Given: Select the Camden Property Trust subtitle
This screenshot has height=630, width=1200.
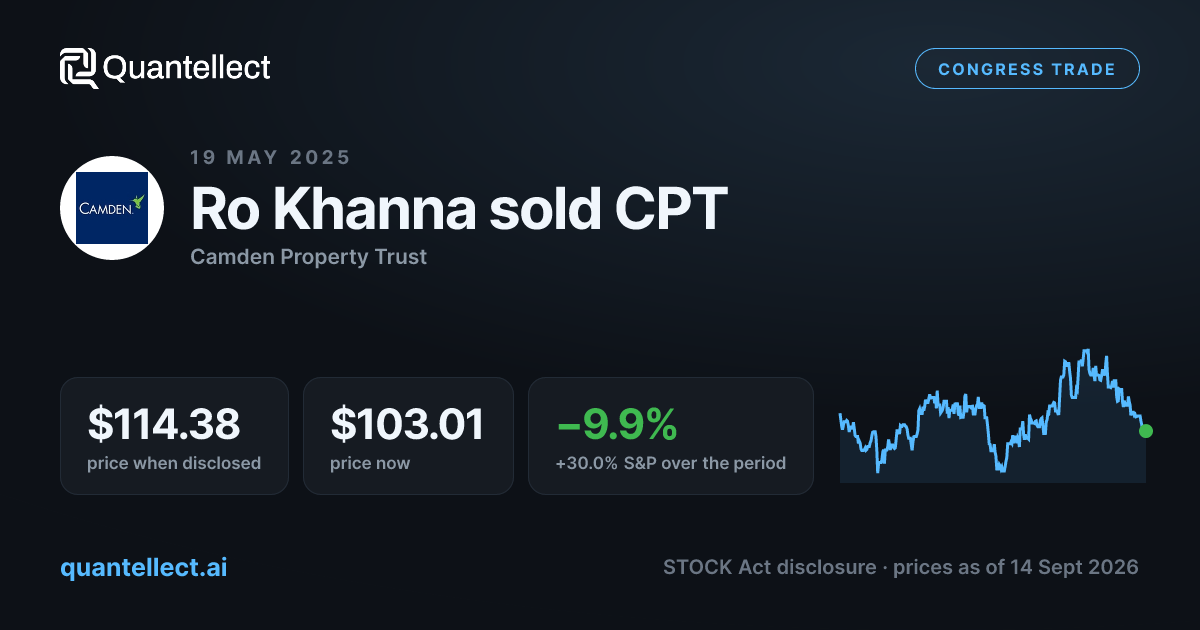Looking at the screenshot, I should [308, 257].
